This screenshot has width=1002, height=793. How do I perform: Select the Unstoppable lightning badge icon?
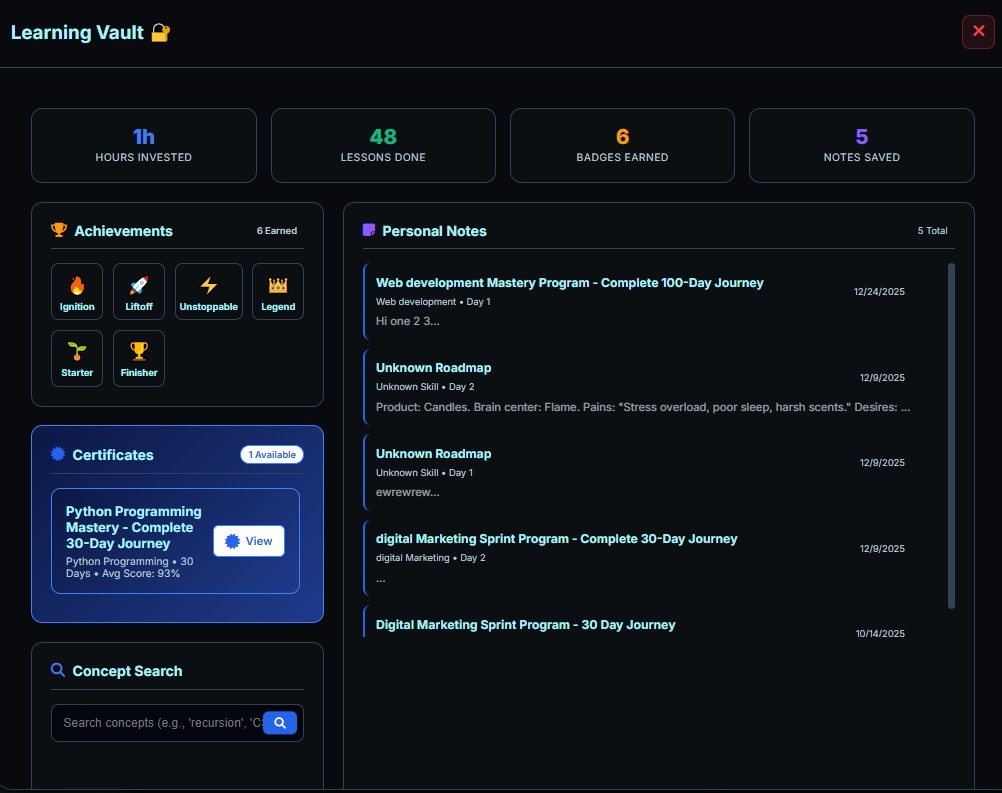coord(208,284)
